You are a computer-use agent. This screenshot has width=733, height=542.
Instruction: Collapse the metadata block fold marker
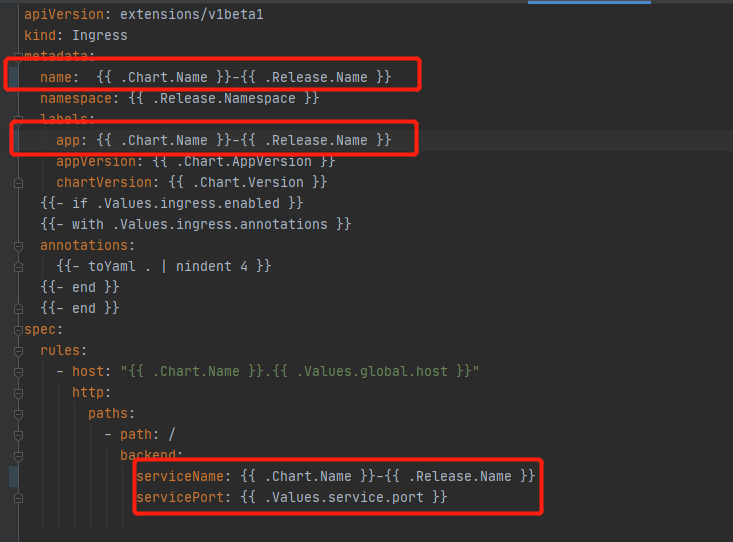point(17,57)
